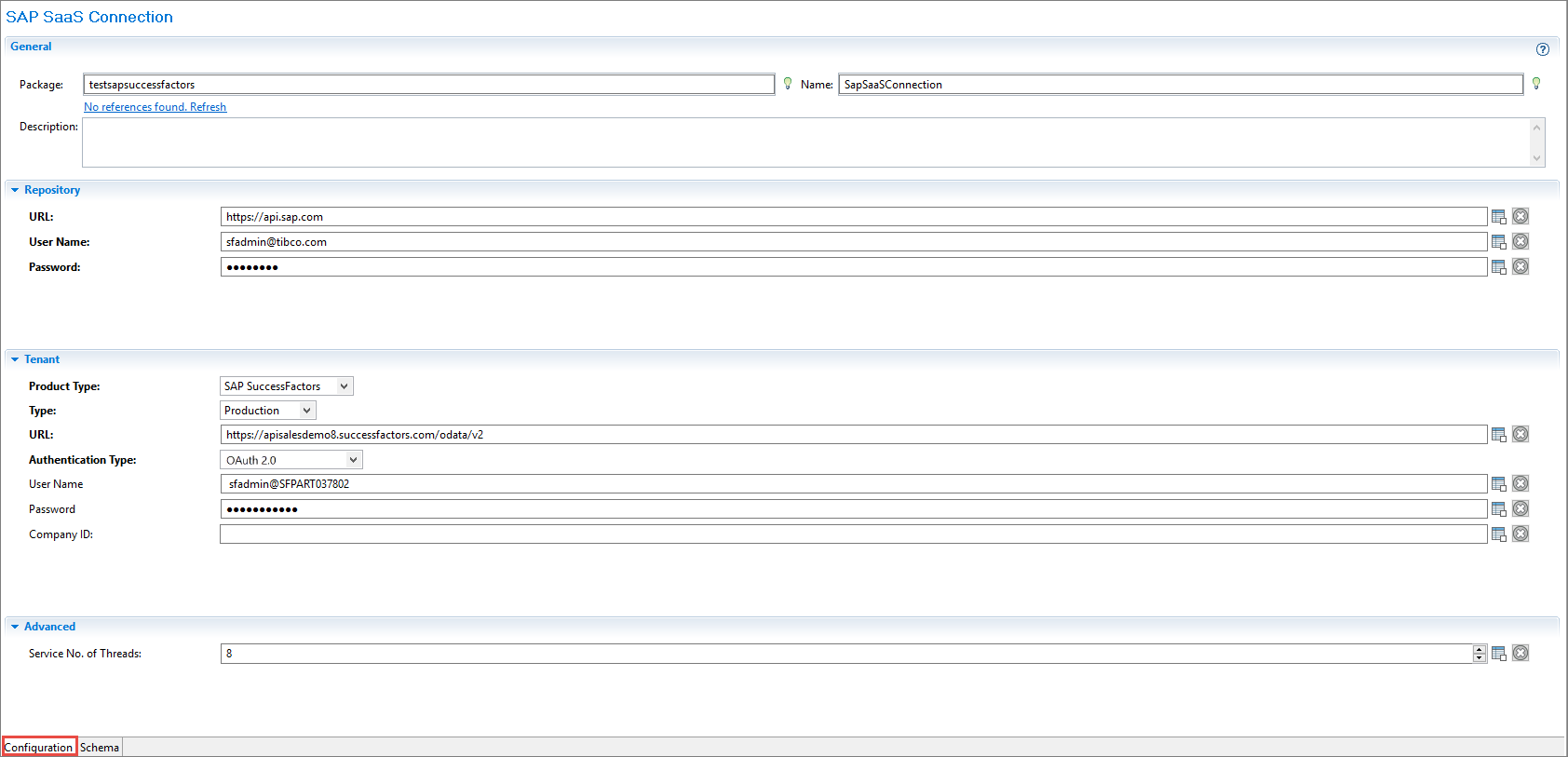The height and width of the screenshot is (757, 1568).
Task: Click the Tenant Password field
Action: [854, 509]
